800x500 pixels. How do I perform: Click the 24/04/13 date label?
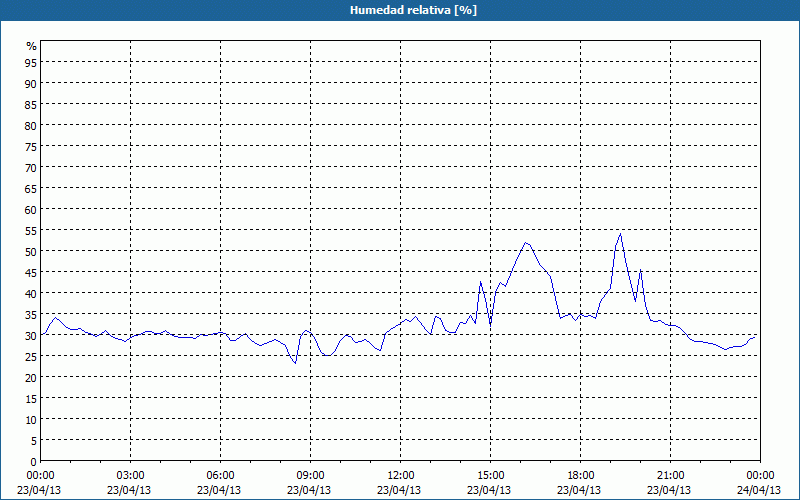759,490
